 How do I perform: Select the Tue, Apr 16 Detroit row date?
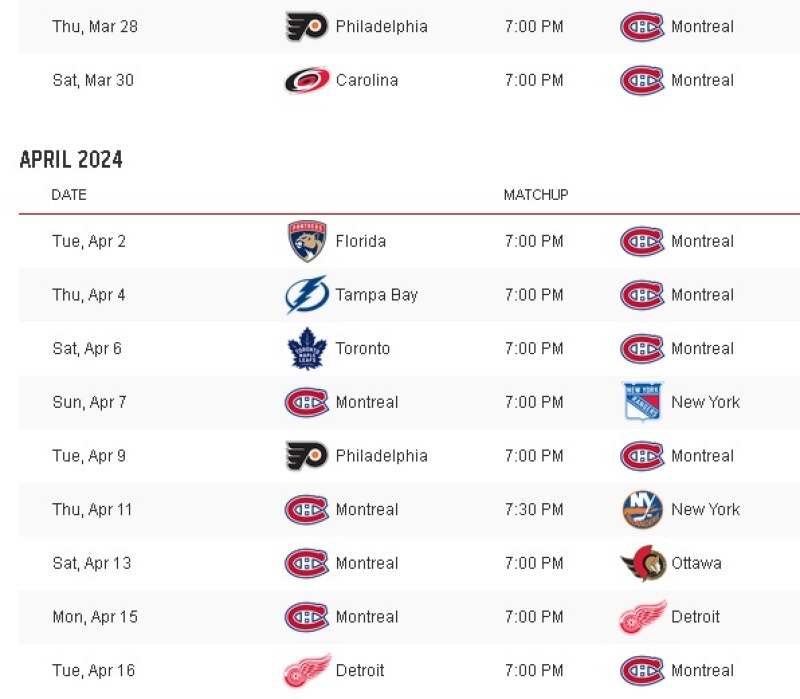[x=93, y=670]
